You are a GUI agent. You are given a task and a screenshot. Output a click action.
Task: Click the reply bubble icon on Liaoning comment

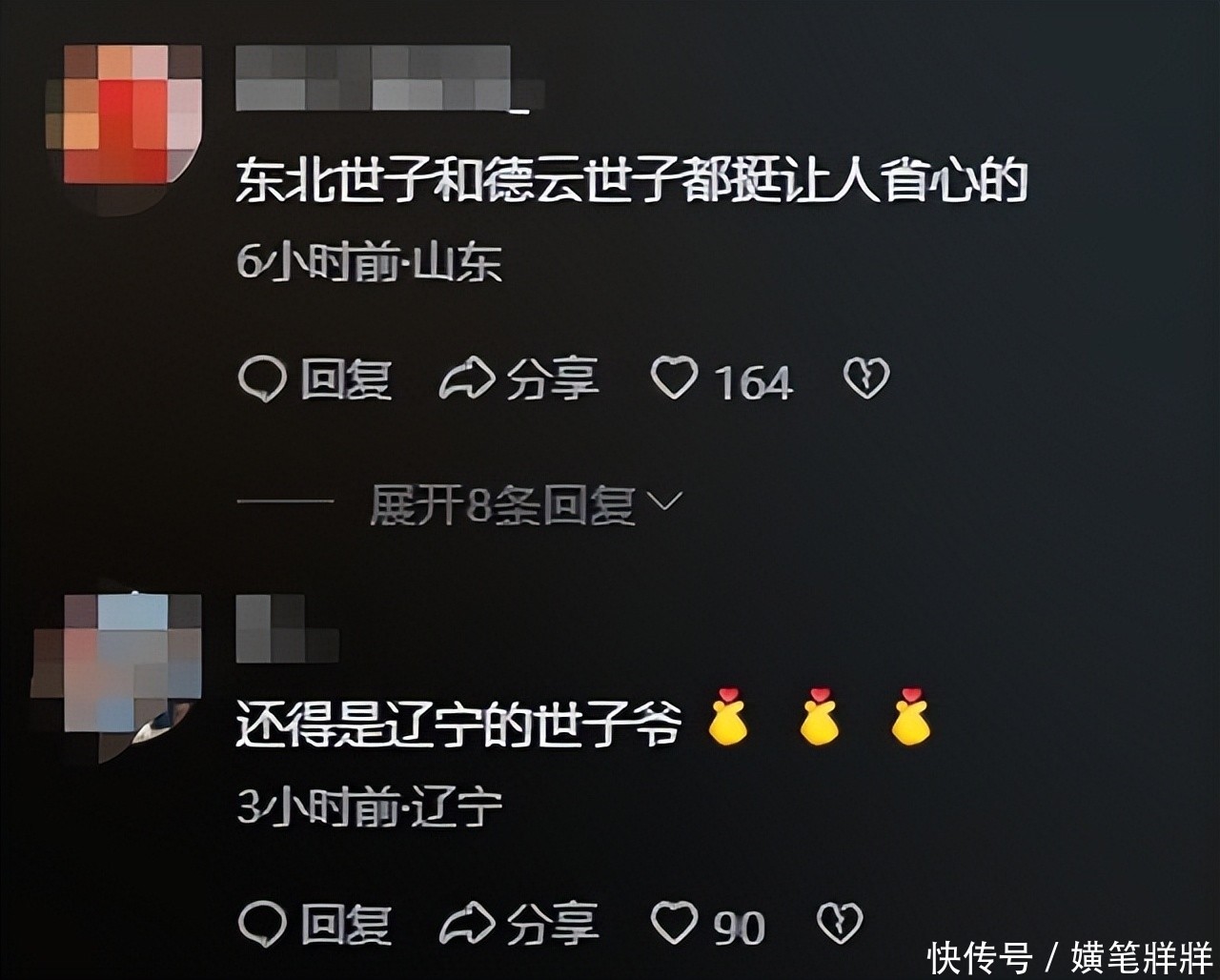click(x=261, y=924)
